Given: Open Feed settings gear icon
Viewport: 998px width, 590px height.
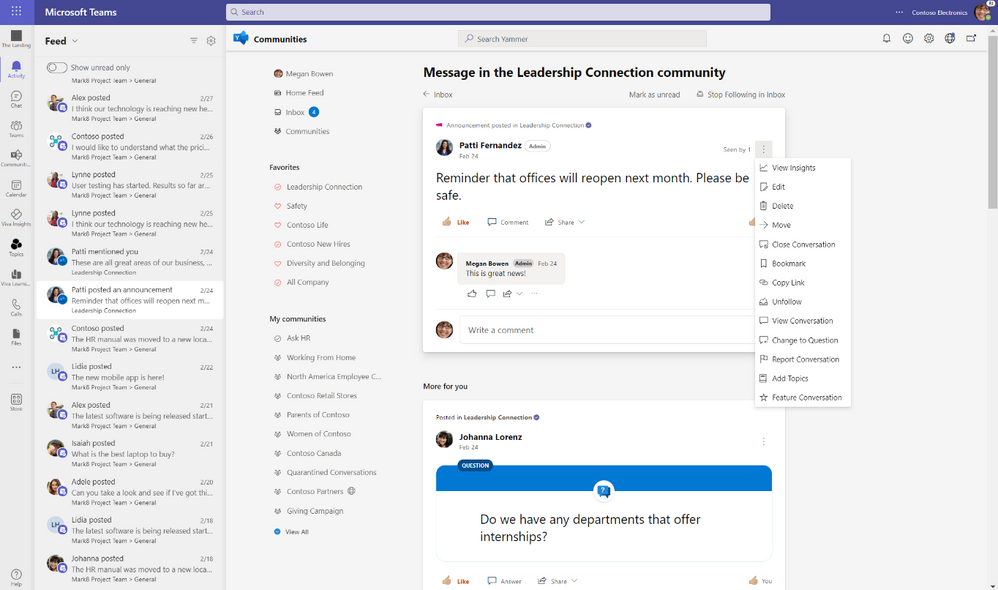Looking at the screenshot, I should [x=211, y=41].
